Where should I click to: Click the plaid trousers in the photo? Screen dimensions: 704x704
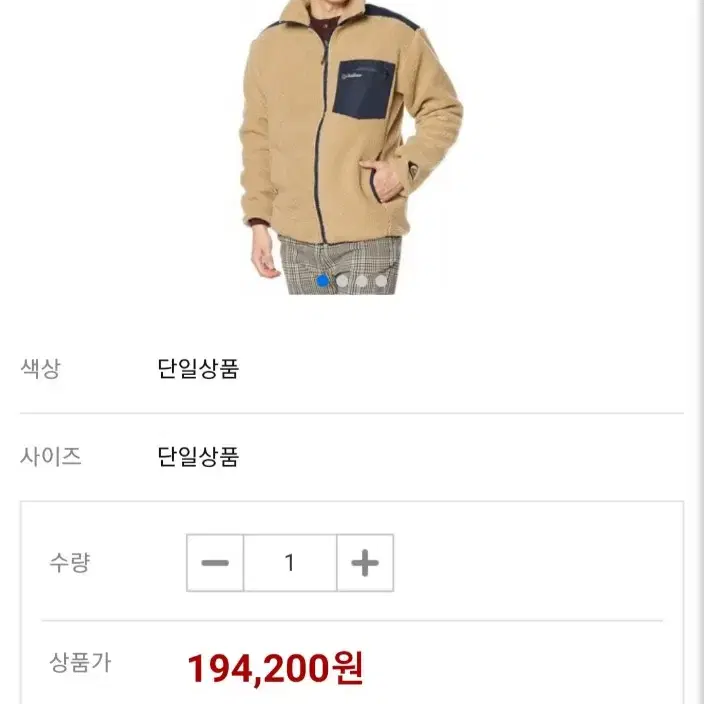point(340,266)
